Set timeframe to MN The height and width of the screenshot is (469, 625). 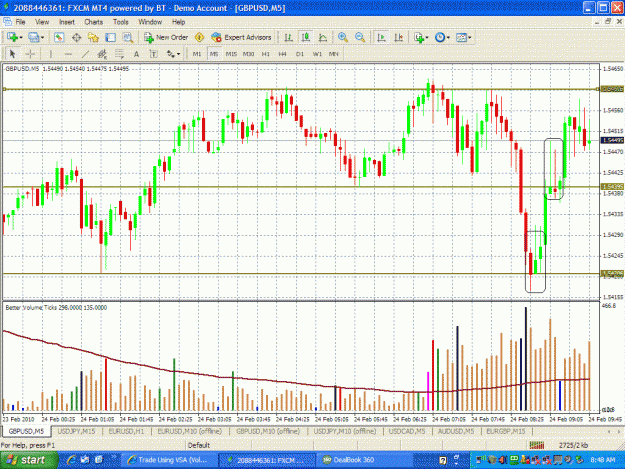click(x=334, y=54)
